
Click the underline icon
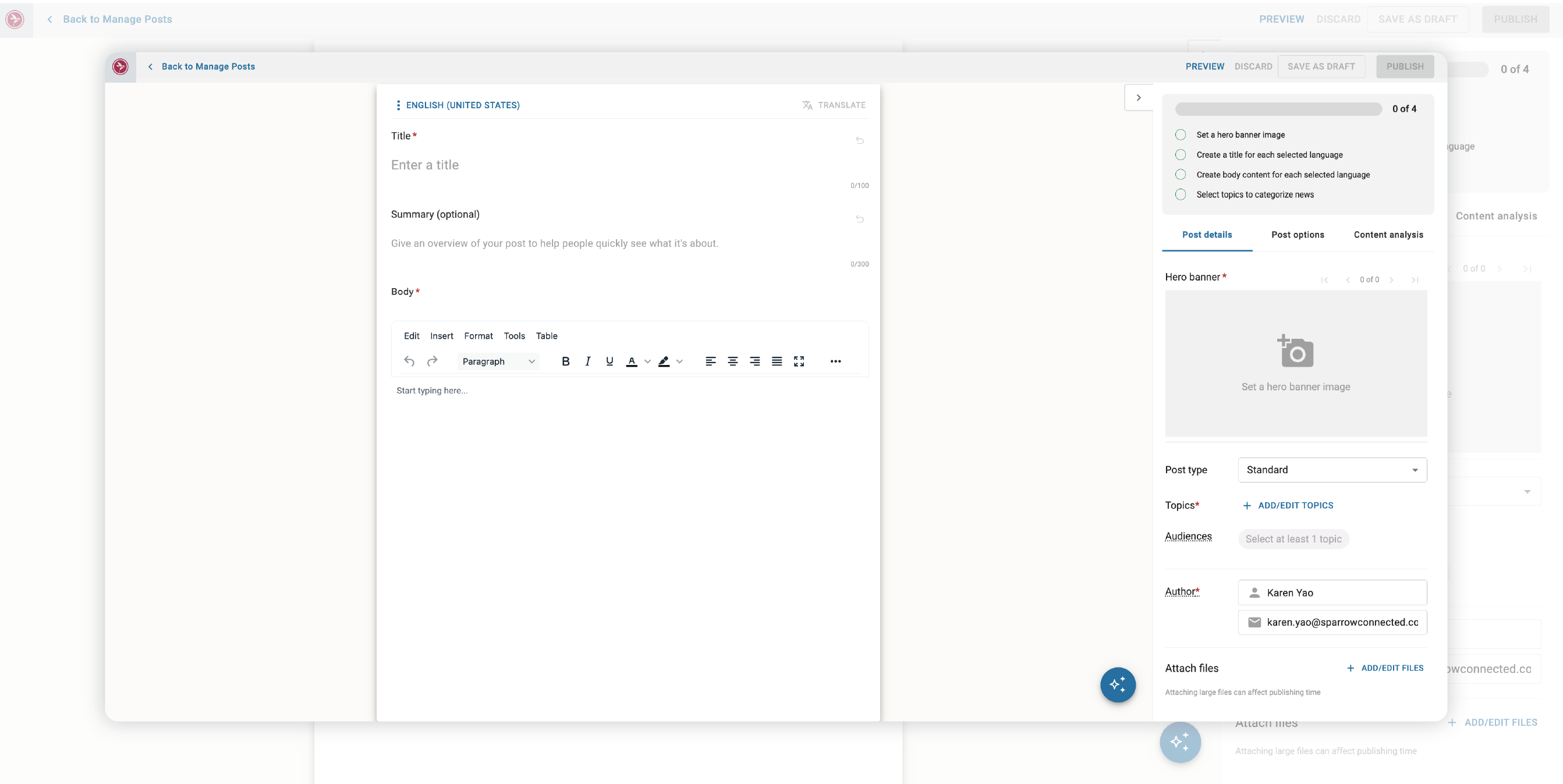(x=609, y=361)
